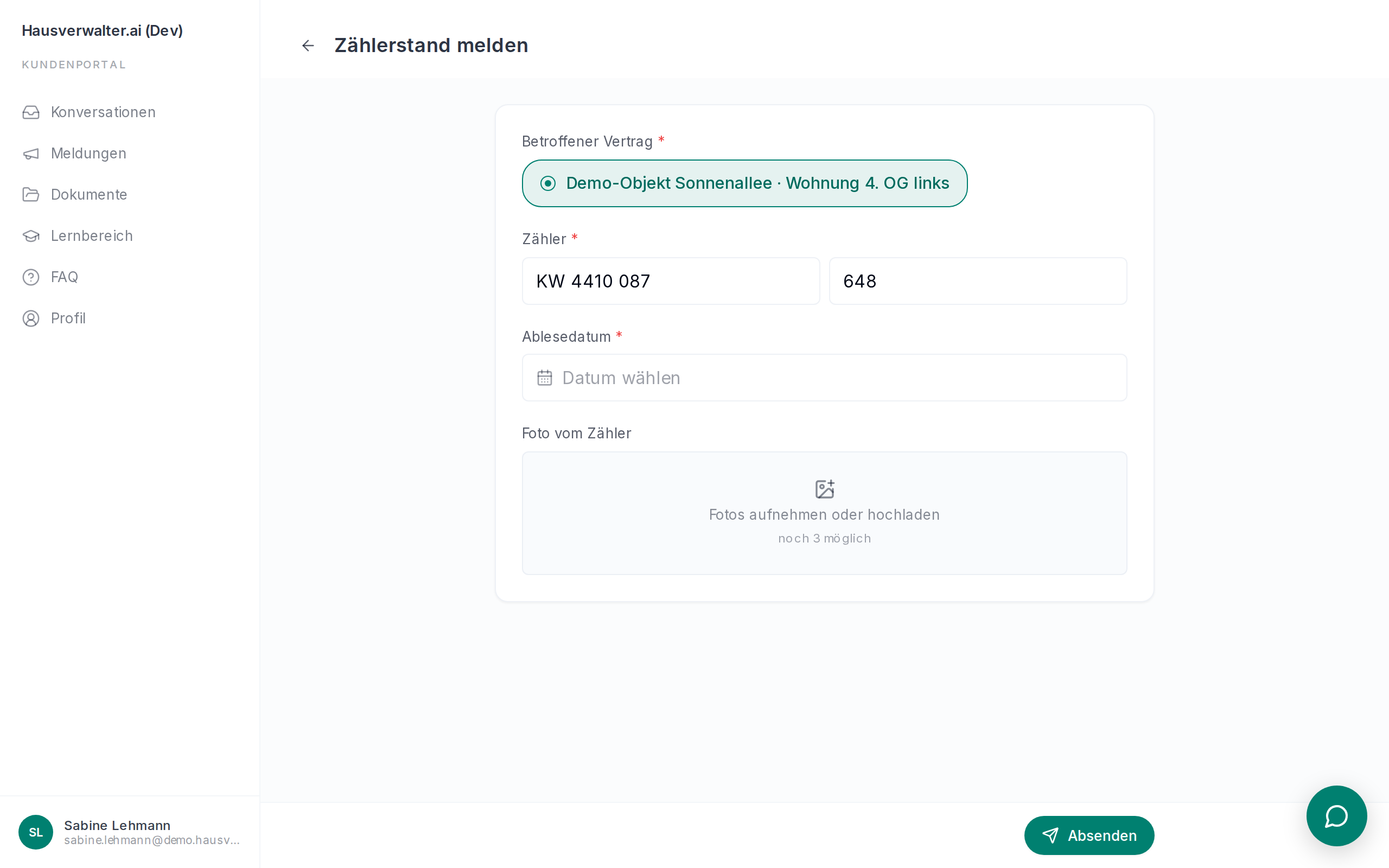1389x868 pixels.
Task: Click the FAQ question mark icon
Action: 31,277
